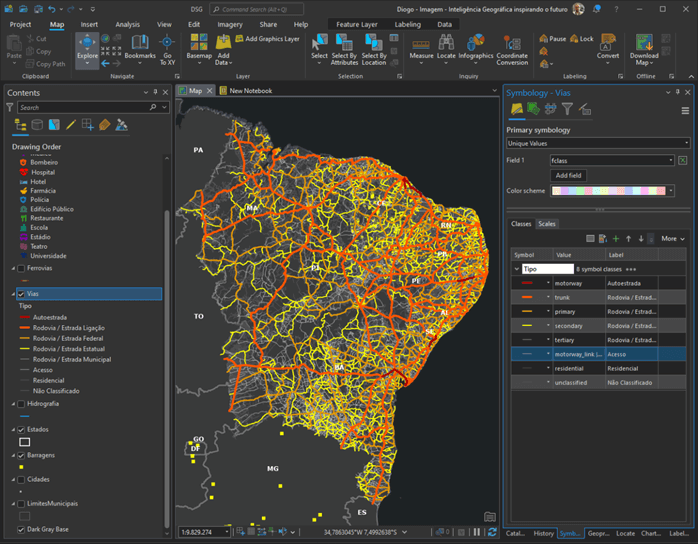Click the Add field button

pos(567,175)
